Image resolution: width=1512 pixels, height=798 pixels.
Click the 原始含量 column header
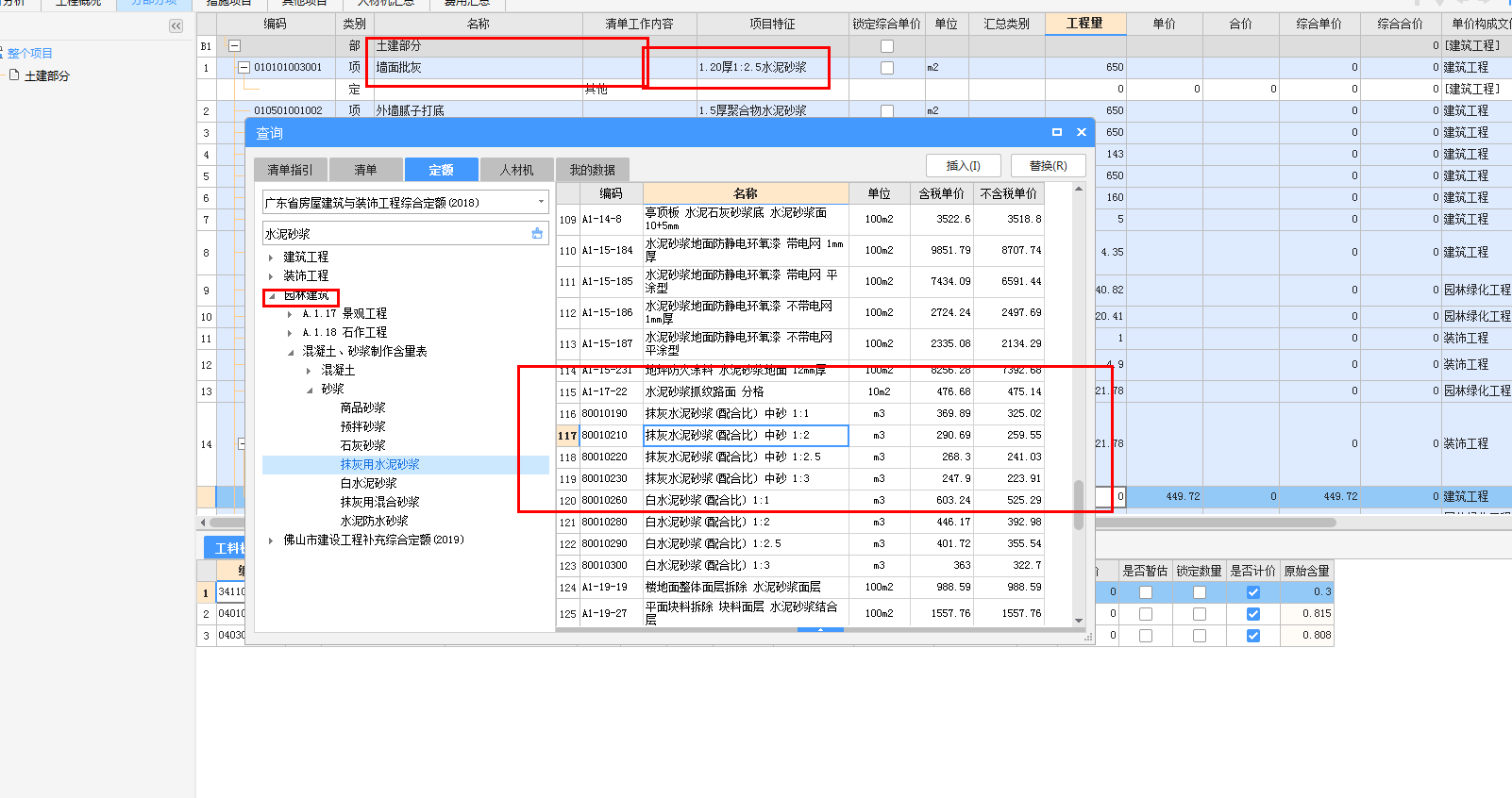(1306, 571)
